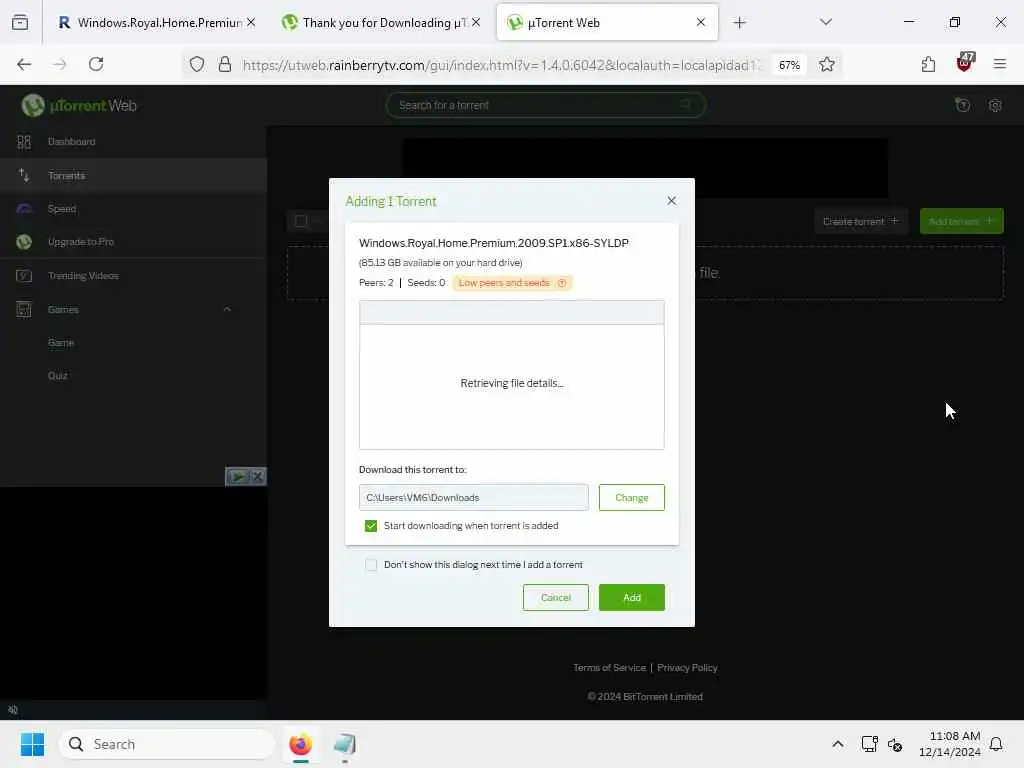Show hidden system tray icons
This screenshot has height=768, width=1024.
[x=838, y=744]
